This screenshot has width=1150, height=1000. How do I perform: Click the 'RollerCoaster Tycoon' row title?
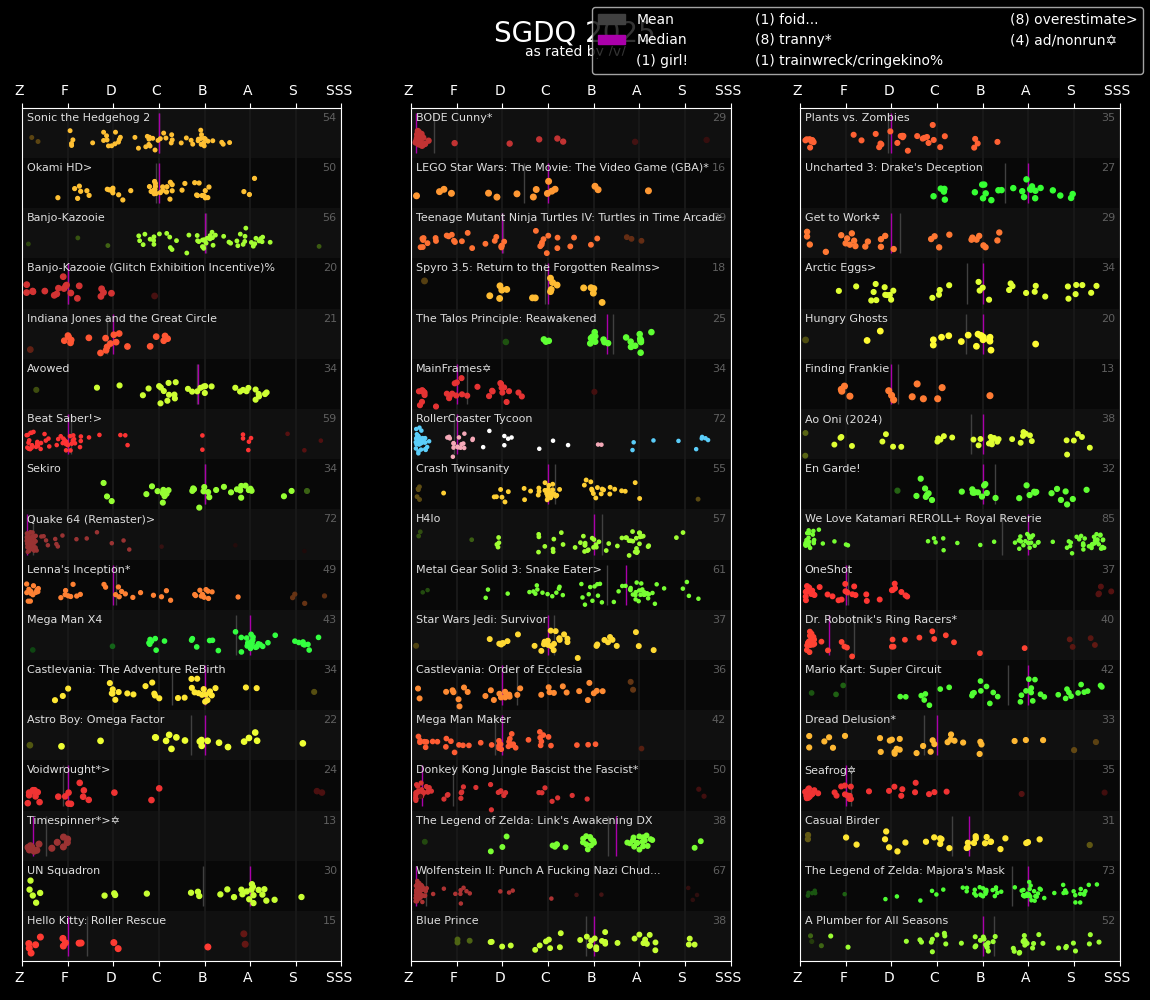click(474, 418)
